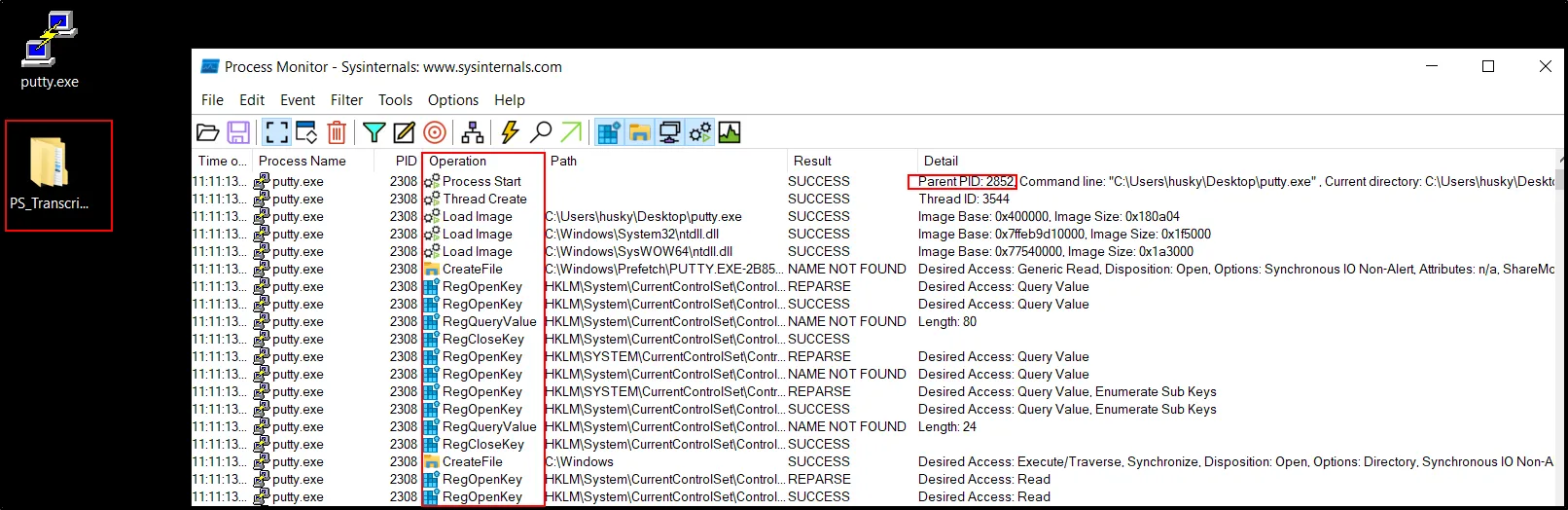Select the Process Start event row

tap(481, 182)
